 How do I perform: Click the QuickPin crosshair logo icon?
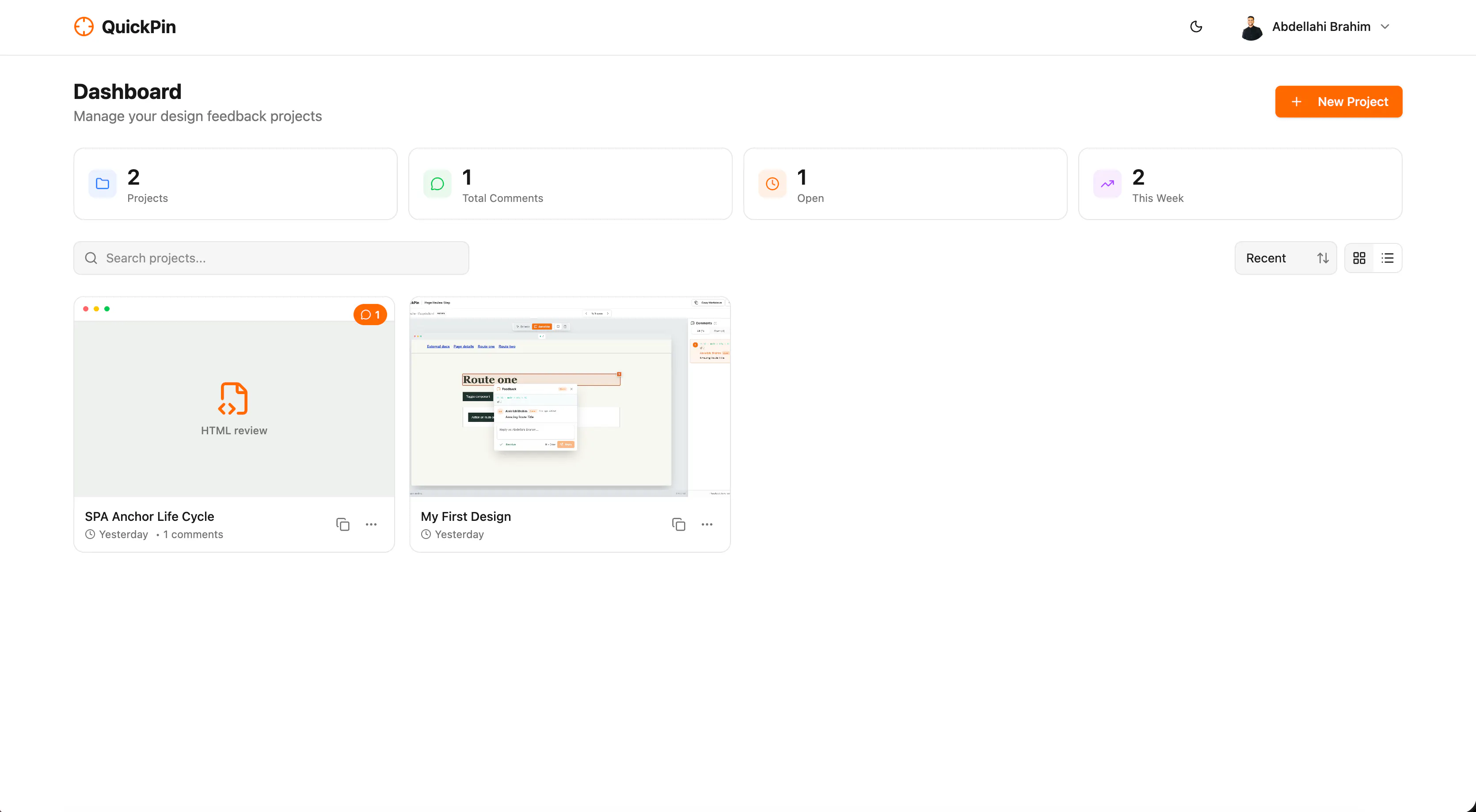click(x=84, y=27)
